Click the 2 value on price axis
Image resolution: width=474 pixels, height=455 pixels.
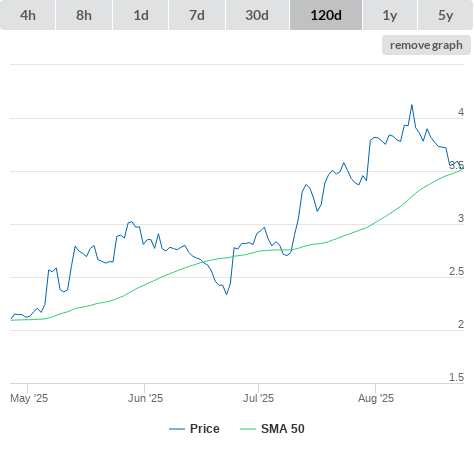point(461,324)
